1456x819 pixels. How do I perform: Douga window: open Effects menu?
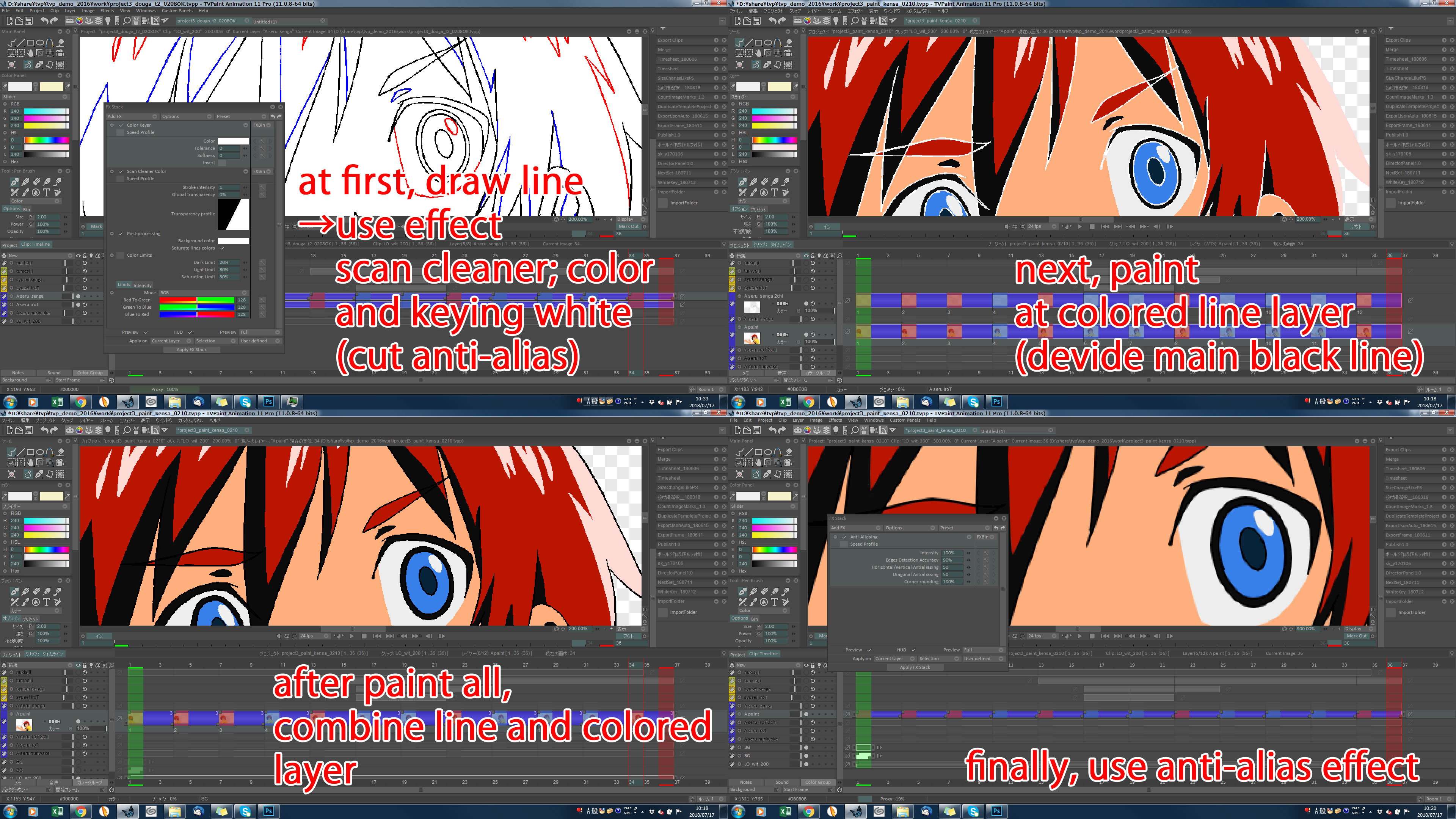107,10
